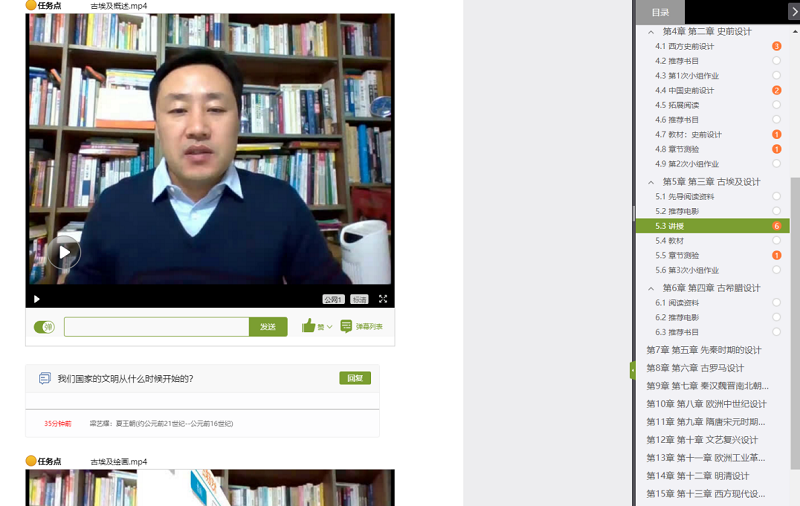Click the large play button overlay on video

(64, 253)
